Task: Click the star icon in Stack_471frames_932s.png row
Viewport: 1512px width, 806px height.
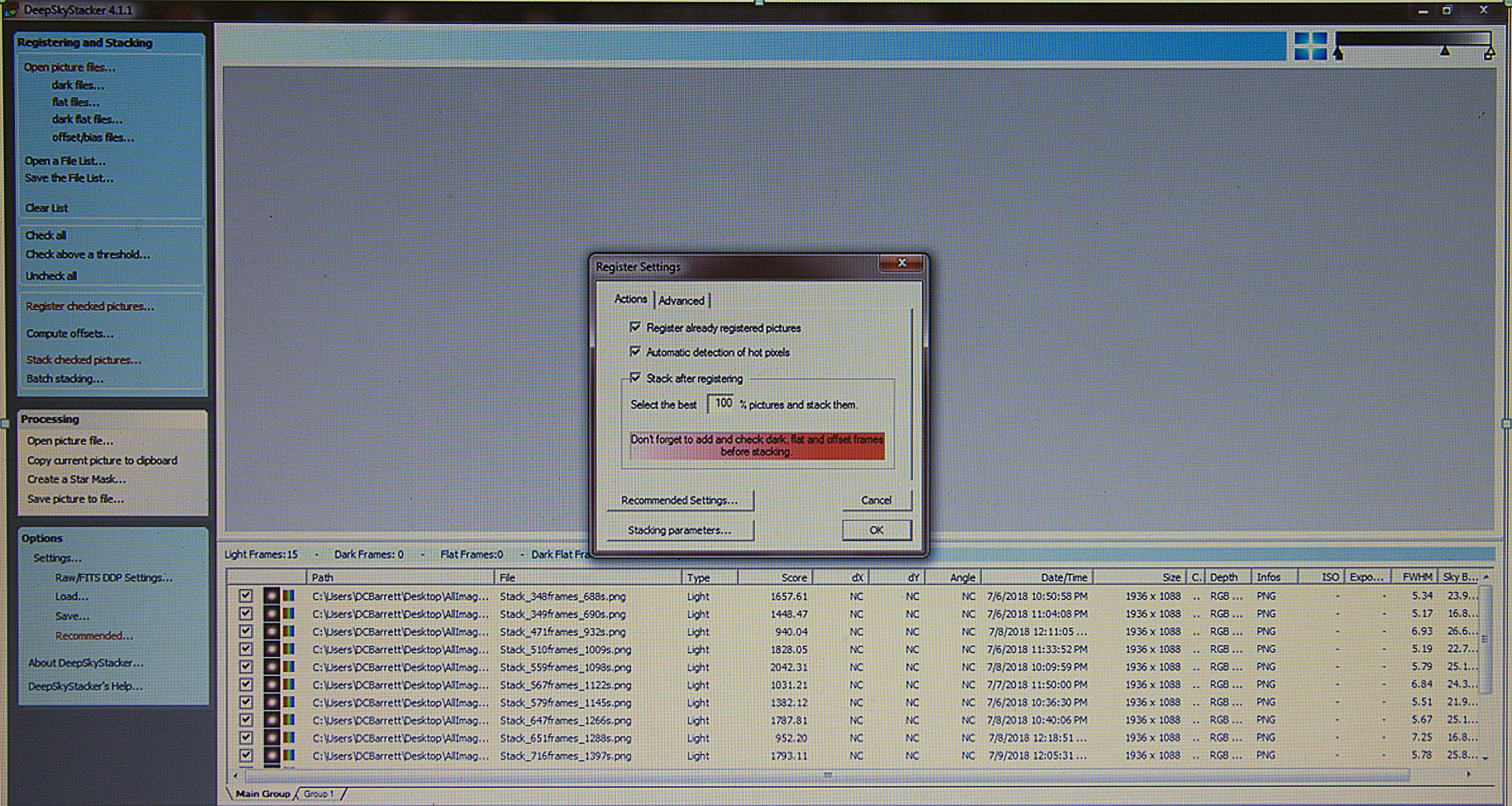Action: click(x=271, y=631)
